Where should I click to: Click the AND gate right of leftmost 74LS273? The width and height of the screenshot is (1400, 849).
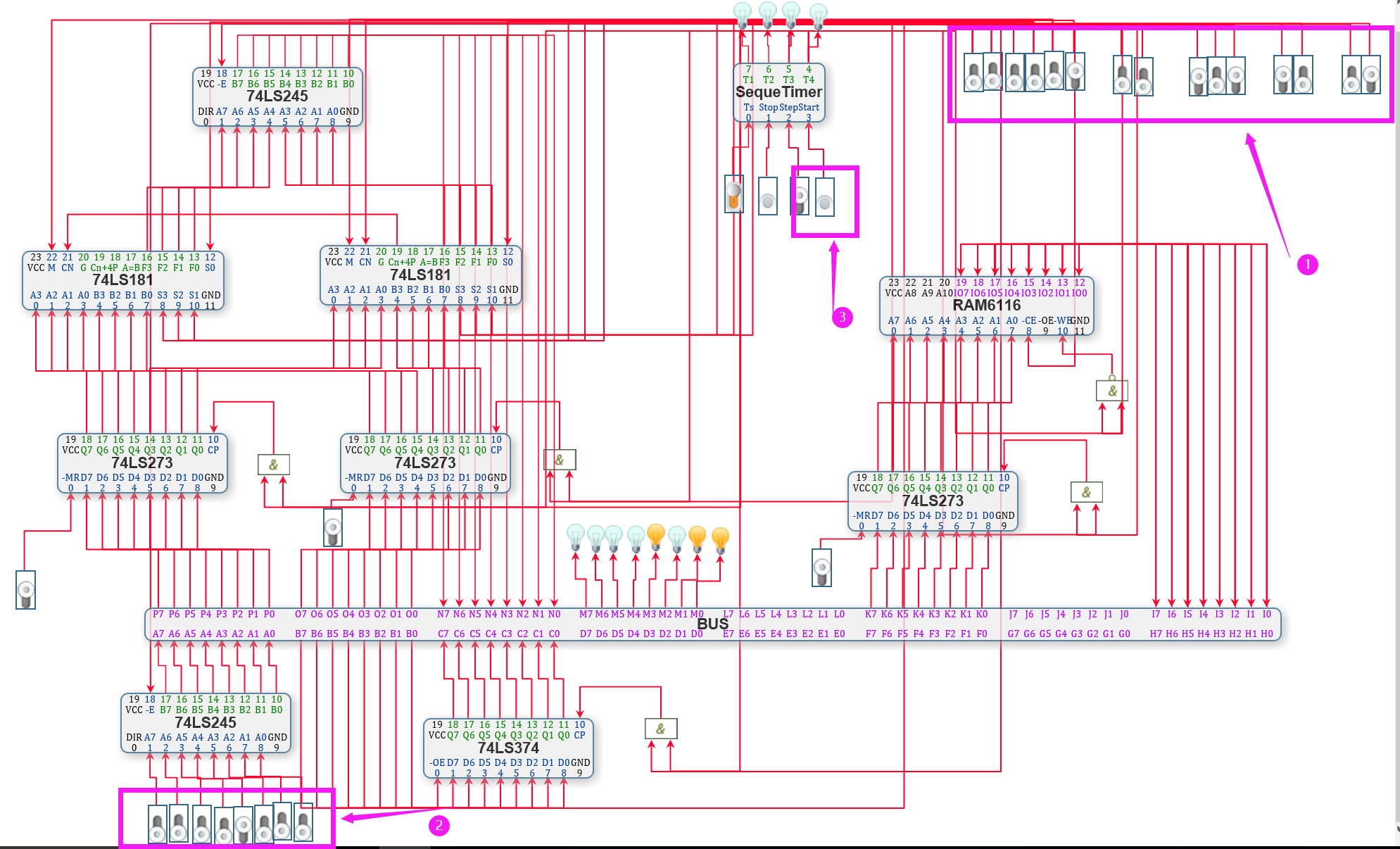tap(273, 465)
